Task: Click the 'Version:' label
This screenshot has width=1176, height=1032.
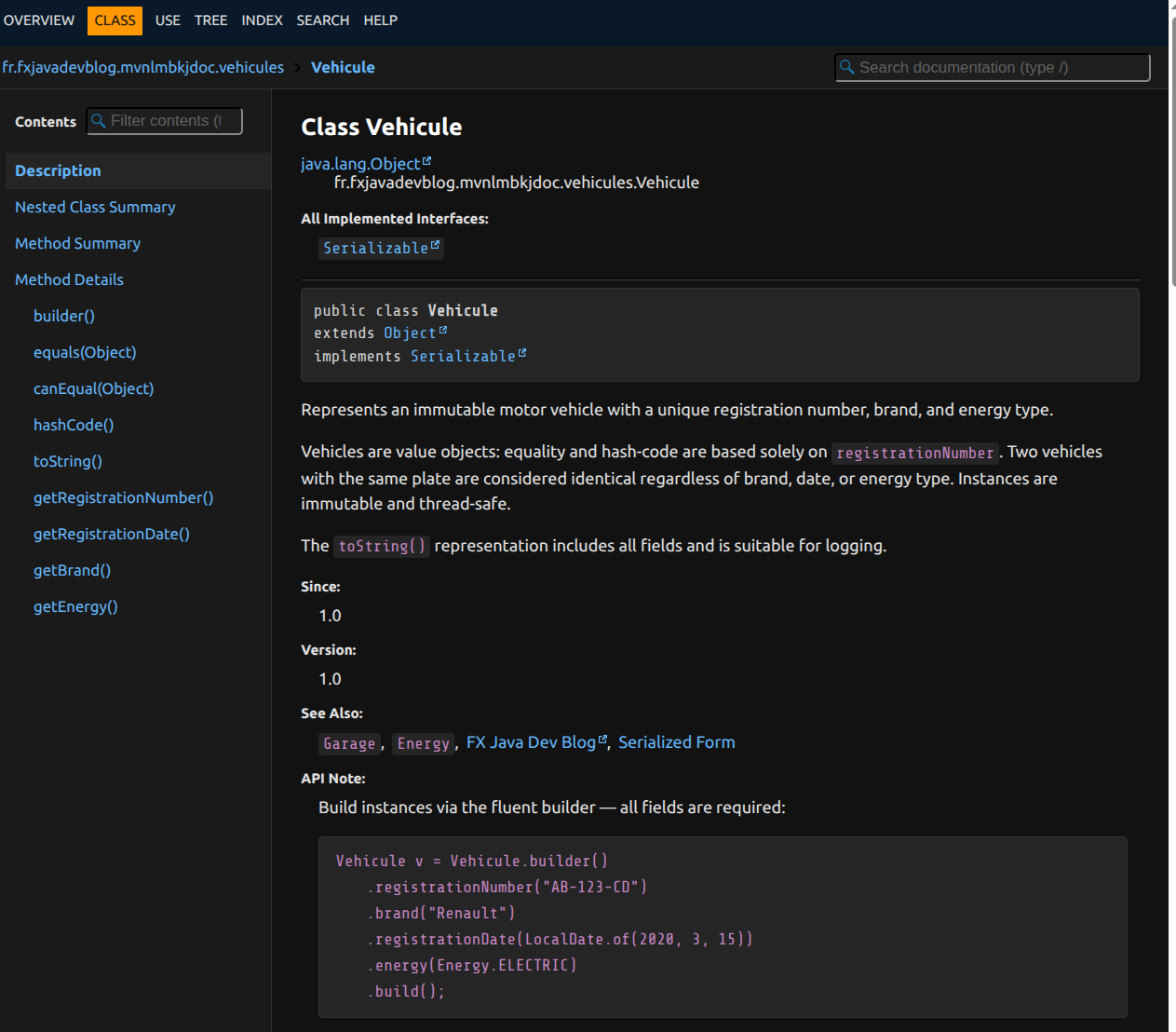Action: coord(329,650)
